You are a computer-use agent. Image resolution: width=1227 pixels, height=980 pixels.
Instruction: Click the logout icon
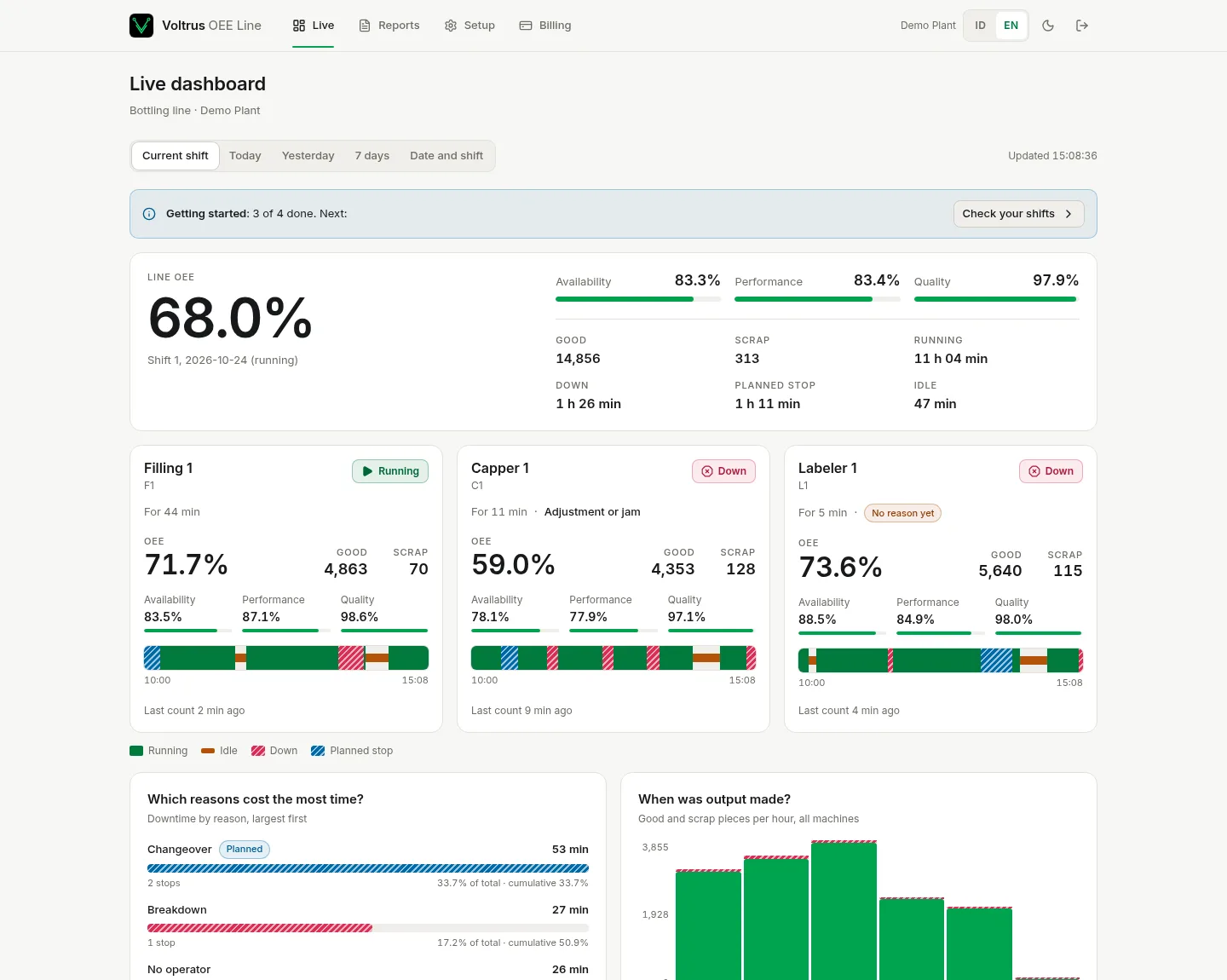(1082, 26)
